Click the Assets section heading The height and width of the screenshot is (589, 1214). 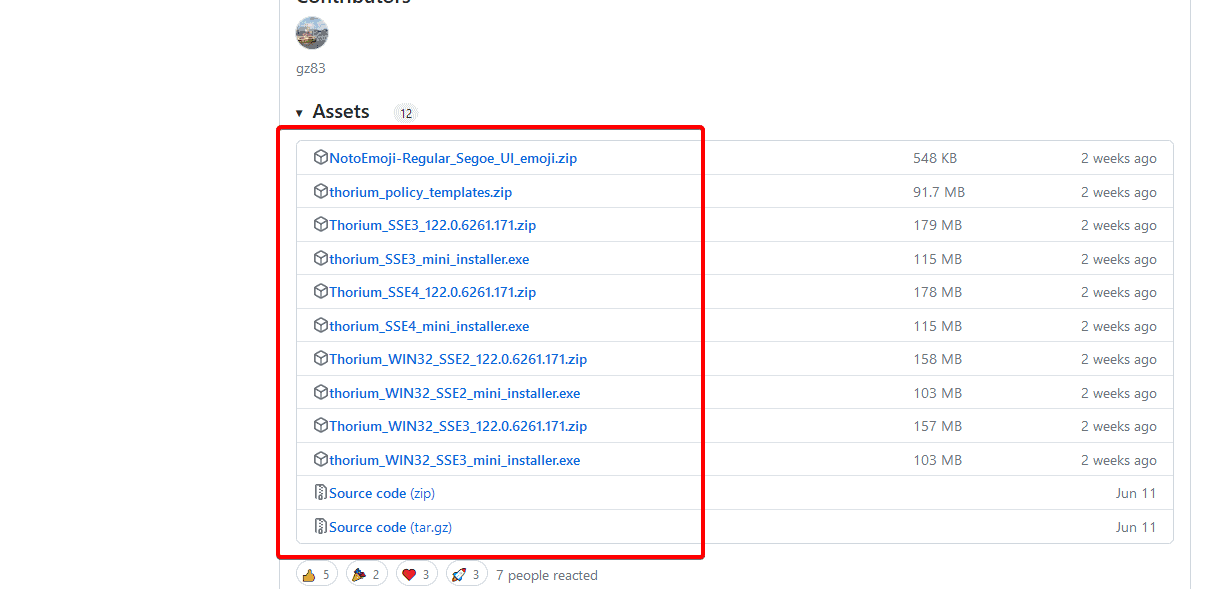click(341, 112)
